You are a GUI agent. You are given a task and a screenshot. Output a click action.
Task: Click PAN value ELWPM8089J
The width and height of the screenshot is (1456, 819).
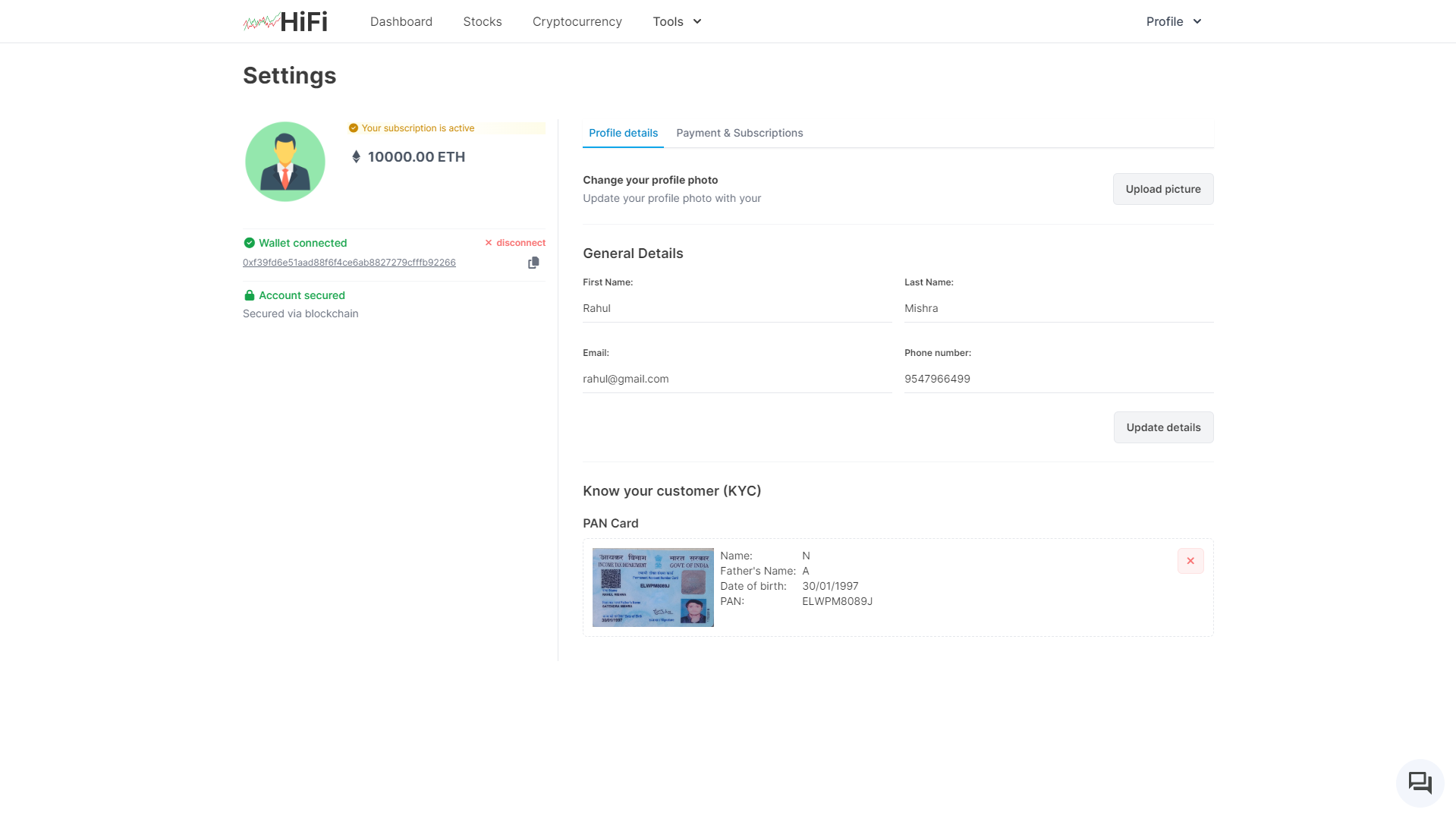tap(837, 601)
